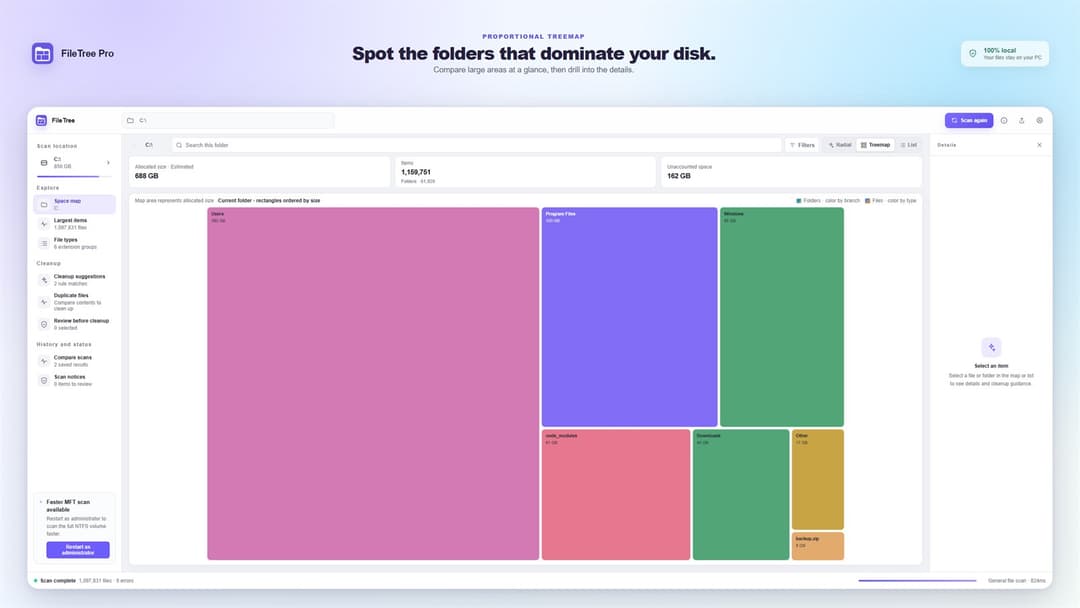1080x608 pixels.
Task: Select the yellow Other treemap block
Action: point(818,479)
